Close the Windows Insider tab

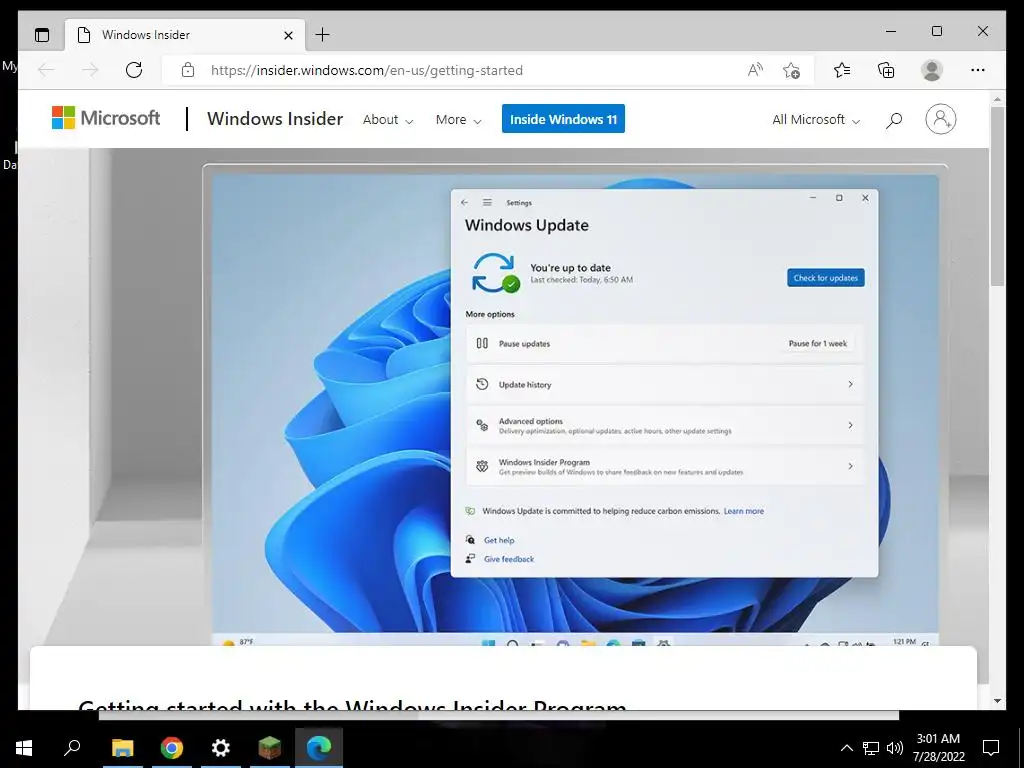288,35
